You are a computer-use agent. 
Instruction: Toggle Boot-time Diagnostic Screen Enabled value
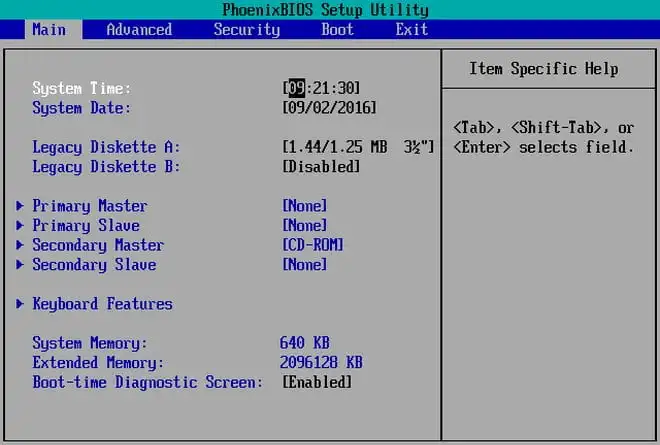click(317, 382)
